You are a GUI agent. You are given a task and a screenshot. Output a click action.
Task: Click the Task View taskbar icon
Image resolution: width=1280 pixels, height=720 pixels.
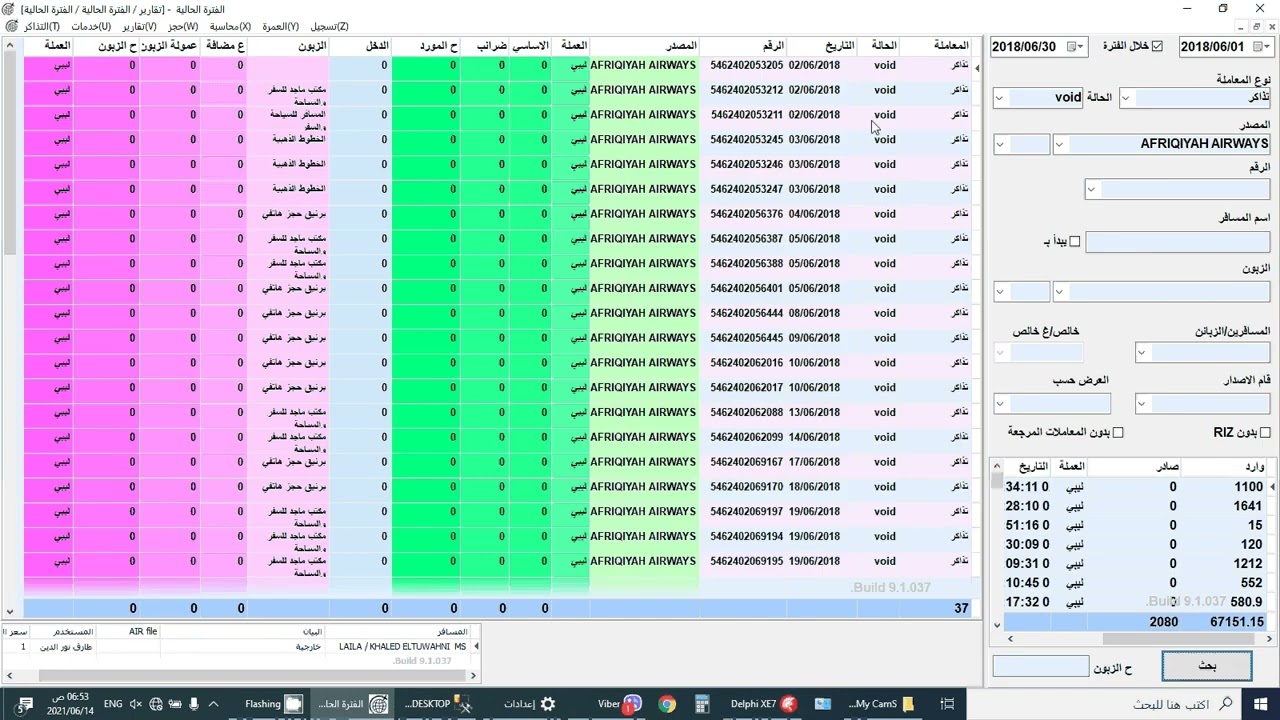click(947, 704)
